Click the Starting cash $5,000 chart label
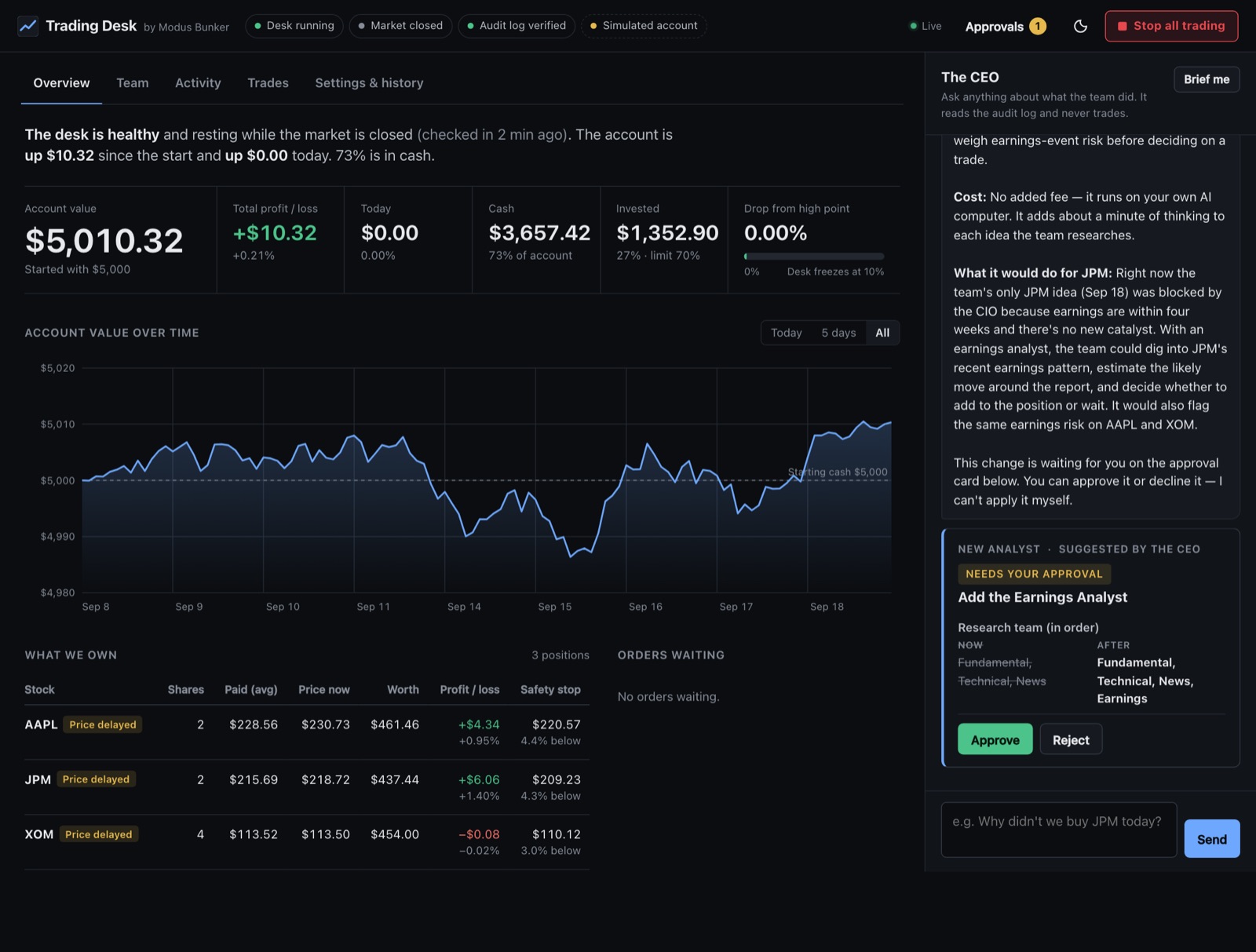Image resolution: width=1256 pixels, height=952 pixels. tap(838, 472)
